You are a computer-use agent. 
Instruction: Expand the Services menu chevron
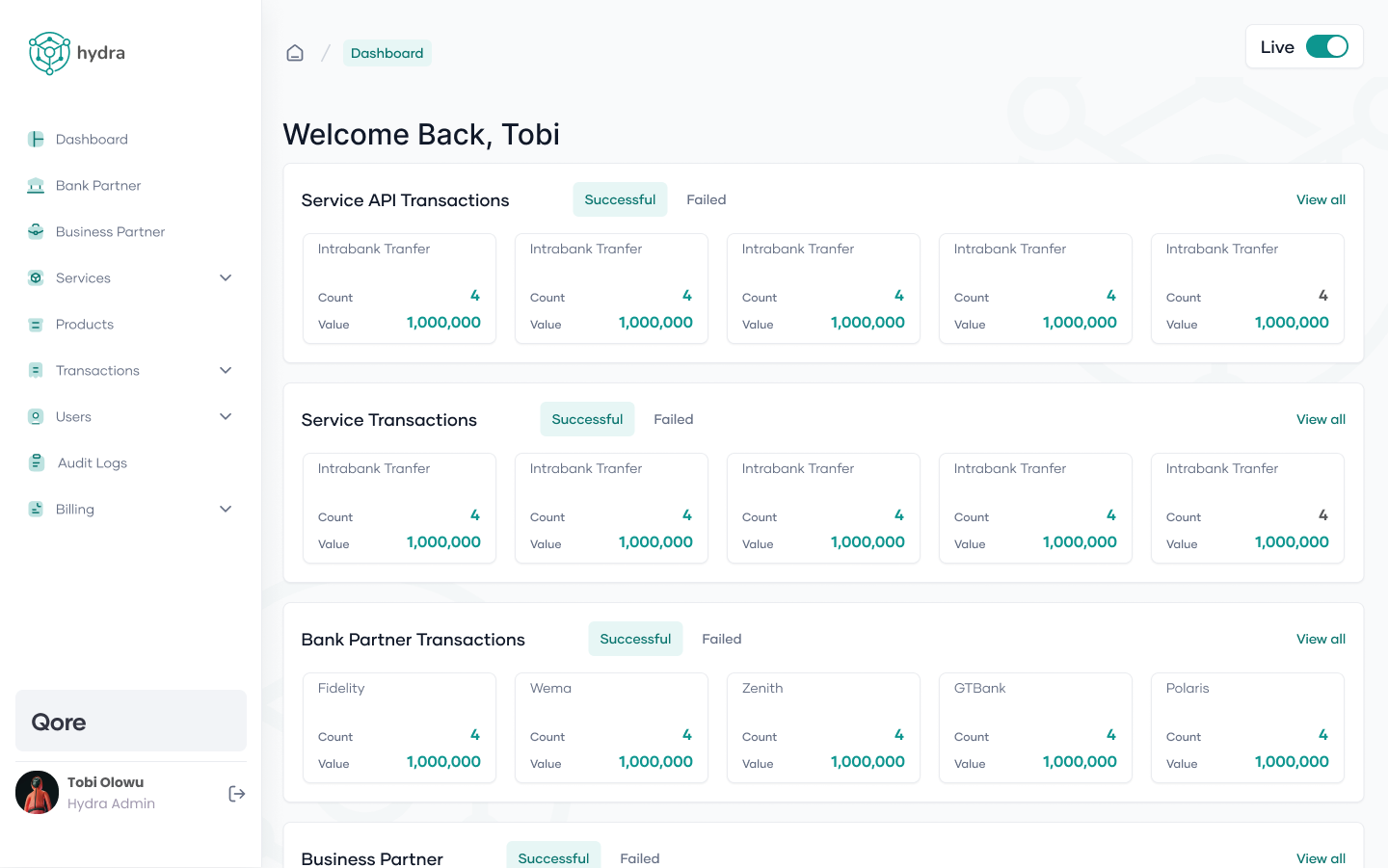[x=226, y=277]
